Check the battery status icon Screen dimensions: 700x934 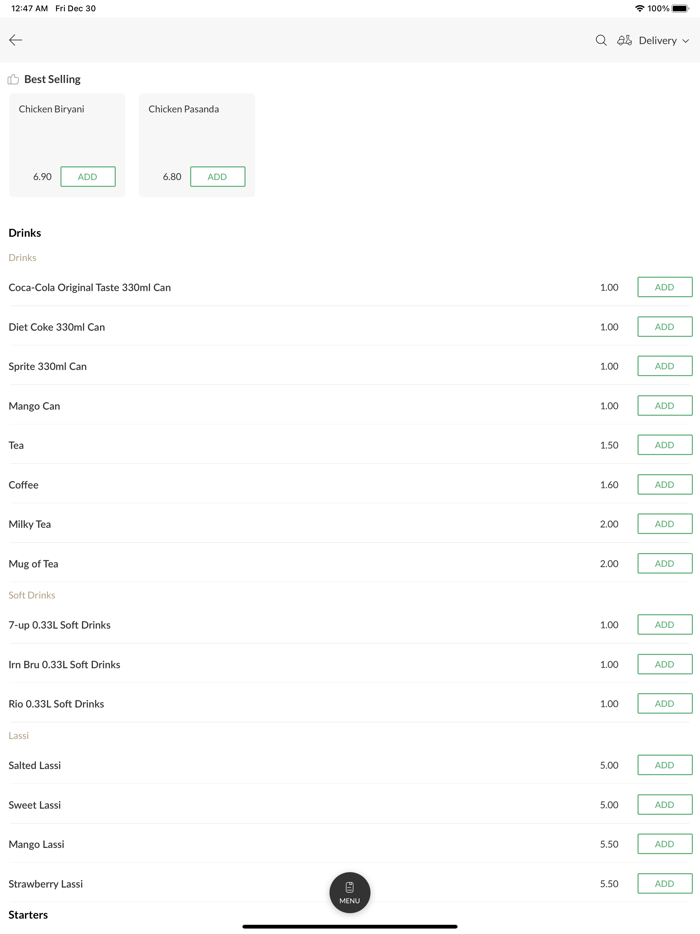click(x=680, y=8)
